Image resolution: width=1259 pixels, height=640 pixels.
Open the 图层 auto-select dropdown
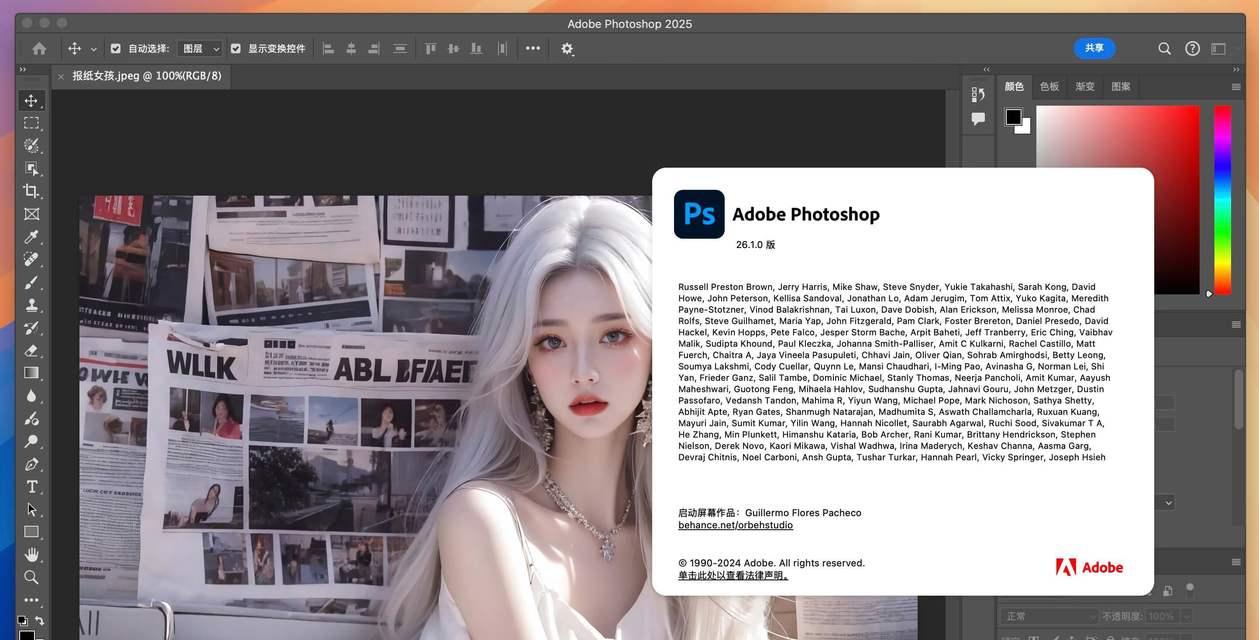tap(200, 48)
